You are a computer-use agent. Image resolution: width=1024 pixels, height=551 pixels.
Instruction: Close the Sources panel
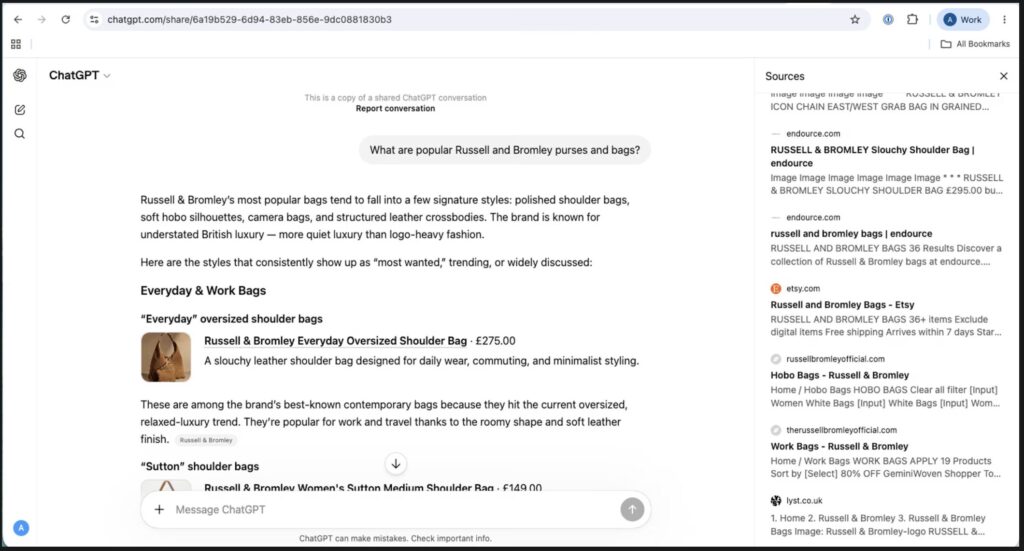click(x=1004, y=76)
